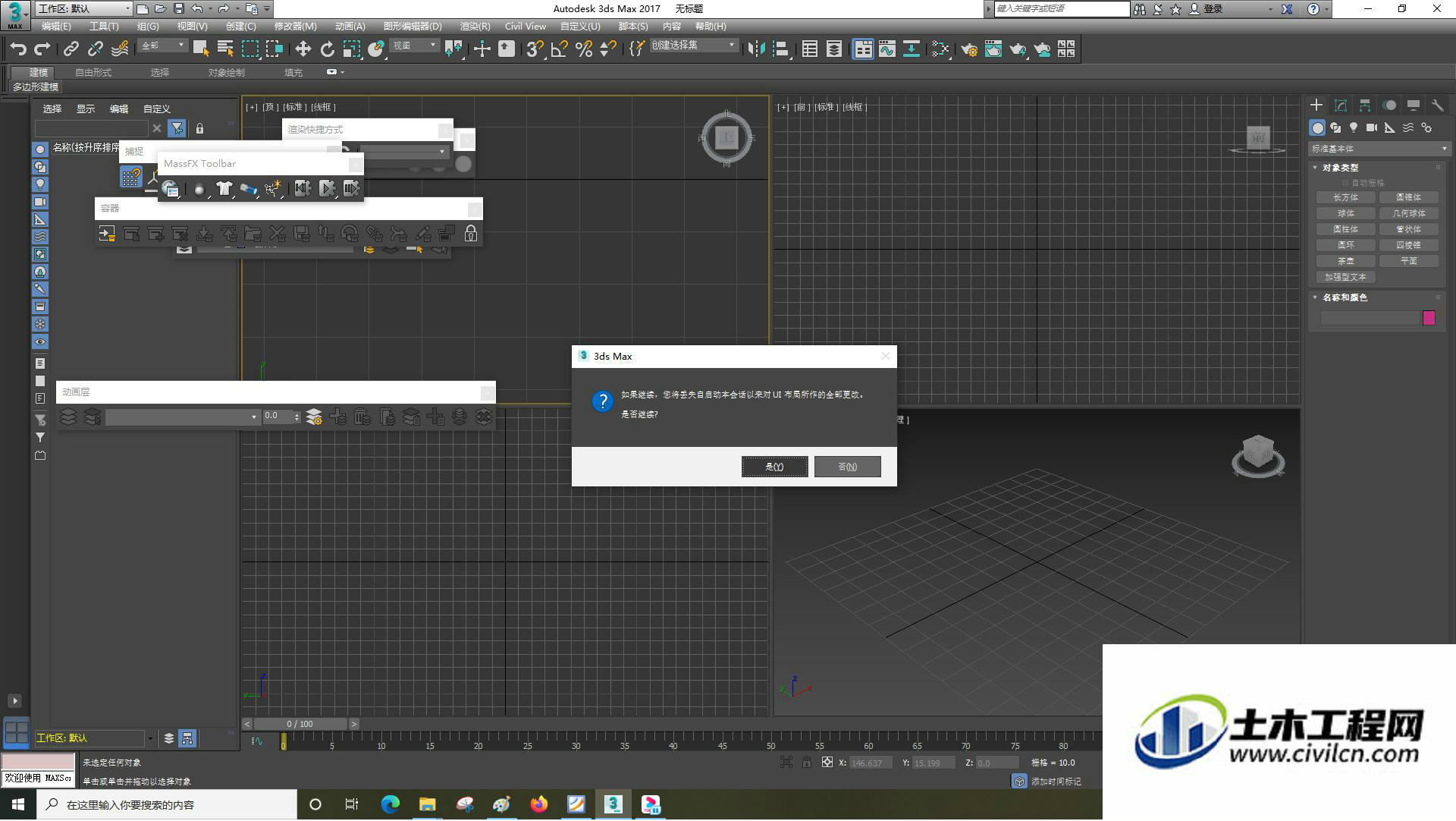This screenshot has width=1456, height=821.
Task: Select the Lights category bulb in Create panel
Action: point(1354,127)
